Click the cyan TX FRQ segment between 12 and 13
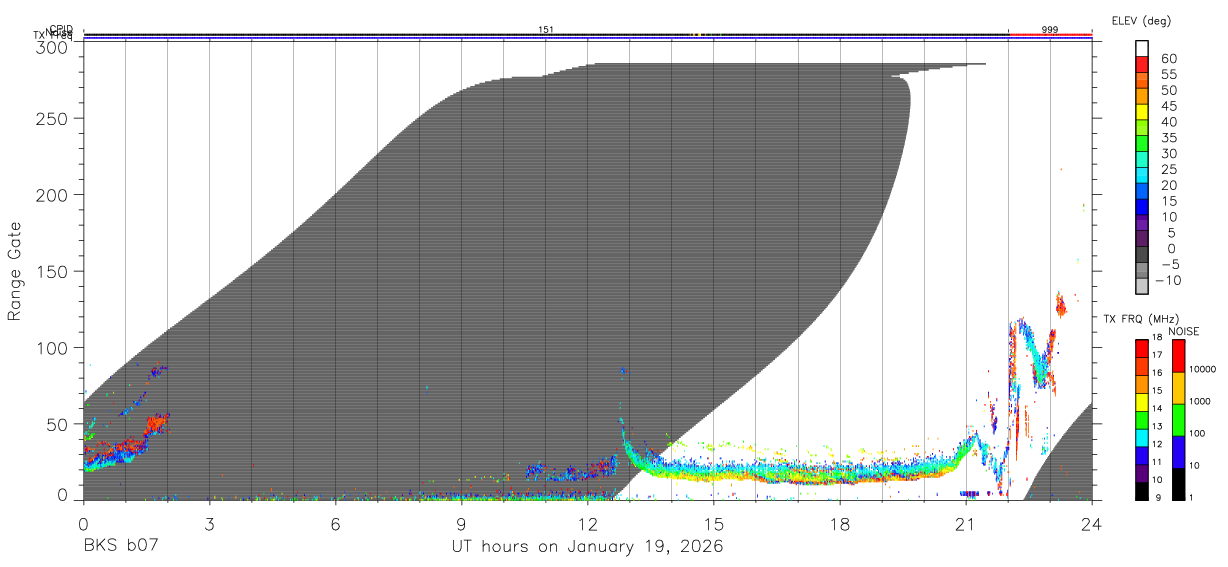 pos(1142,436)
